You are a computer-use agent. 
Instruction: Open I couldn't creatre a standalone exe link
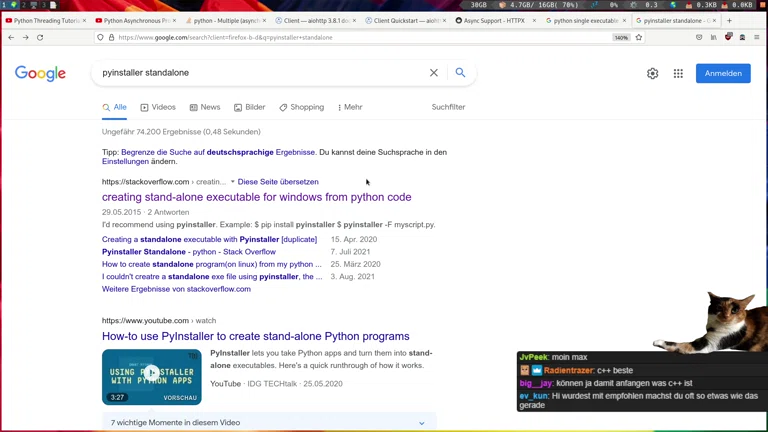point(212,277)
